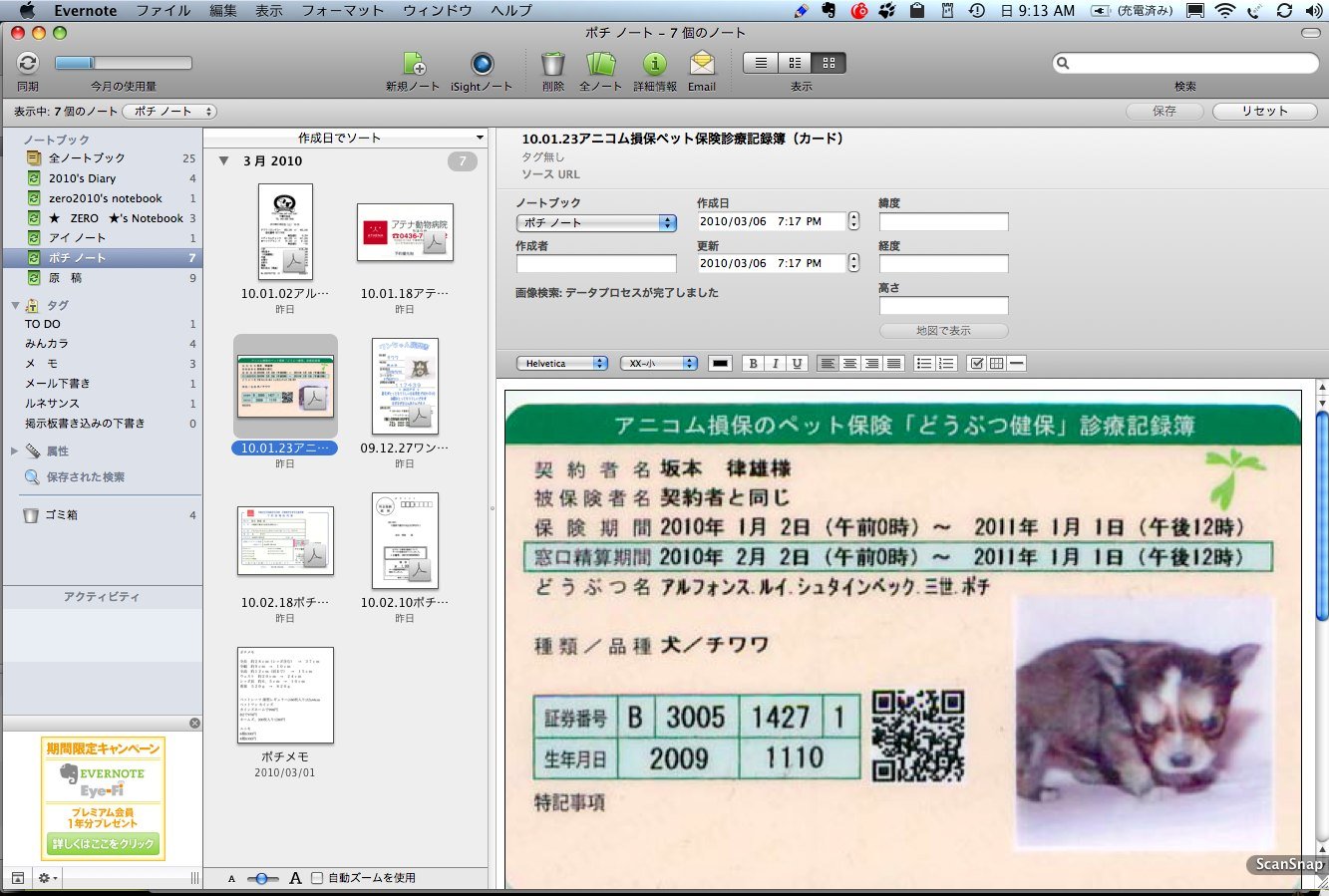This screenshot has width=1329, height=896.
Task: Click the 作成者 input field
Action: pyautogui.click(x=596, y=264)
